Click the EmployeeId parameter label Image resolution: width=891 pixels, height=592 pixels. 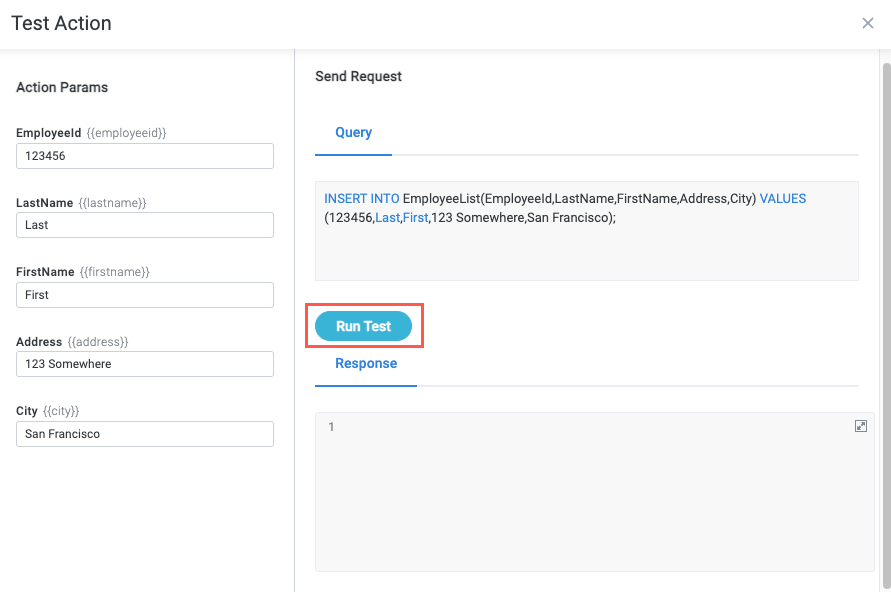(x=48, y=132)
